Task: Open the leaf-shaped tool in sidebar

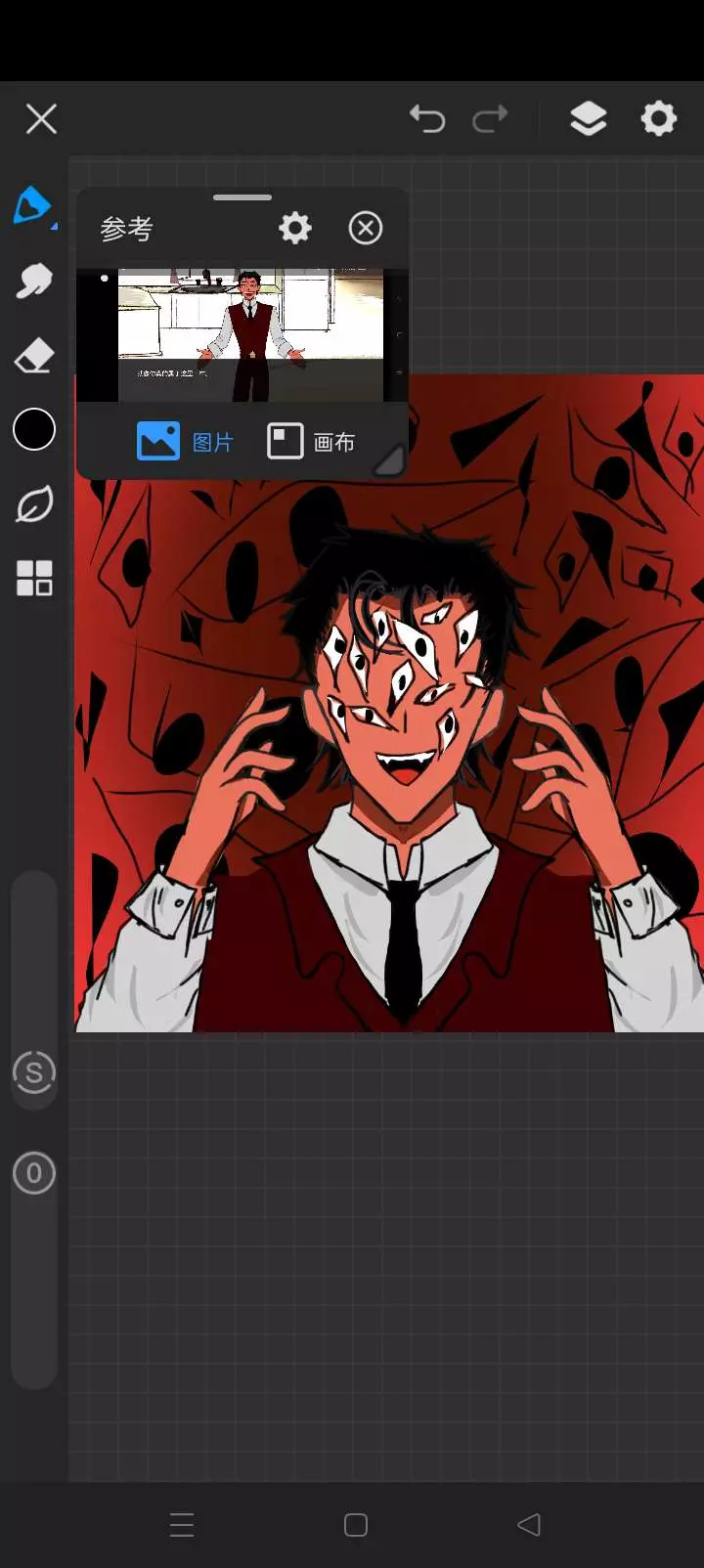Action: click(x=34, y=504)
